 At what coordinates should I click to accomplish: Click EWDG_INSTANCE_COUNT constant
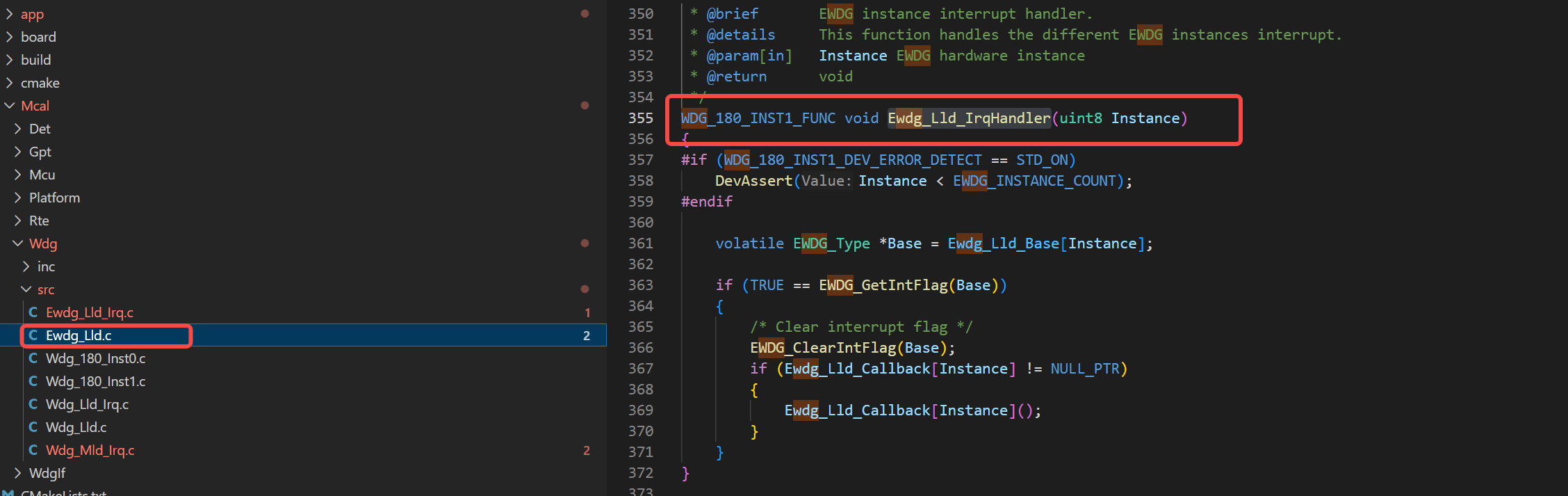1034,181
